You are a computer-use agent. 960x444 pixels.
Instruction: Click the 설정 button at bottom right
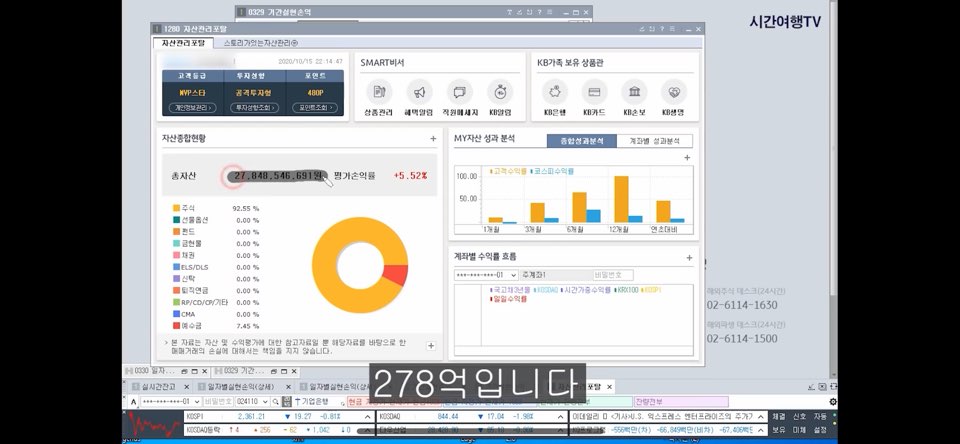[x=820, y=430]
